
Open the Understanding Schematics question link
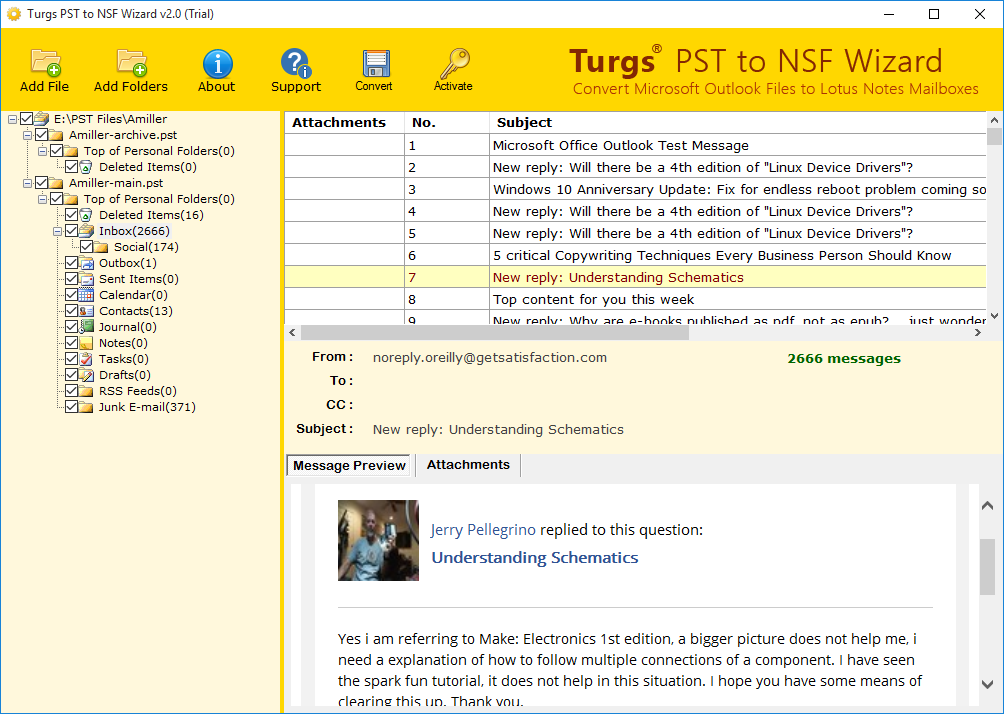point(535,558)
